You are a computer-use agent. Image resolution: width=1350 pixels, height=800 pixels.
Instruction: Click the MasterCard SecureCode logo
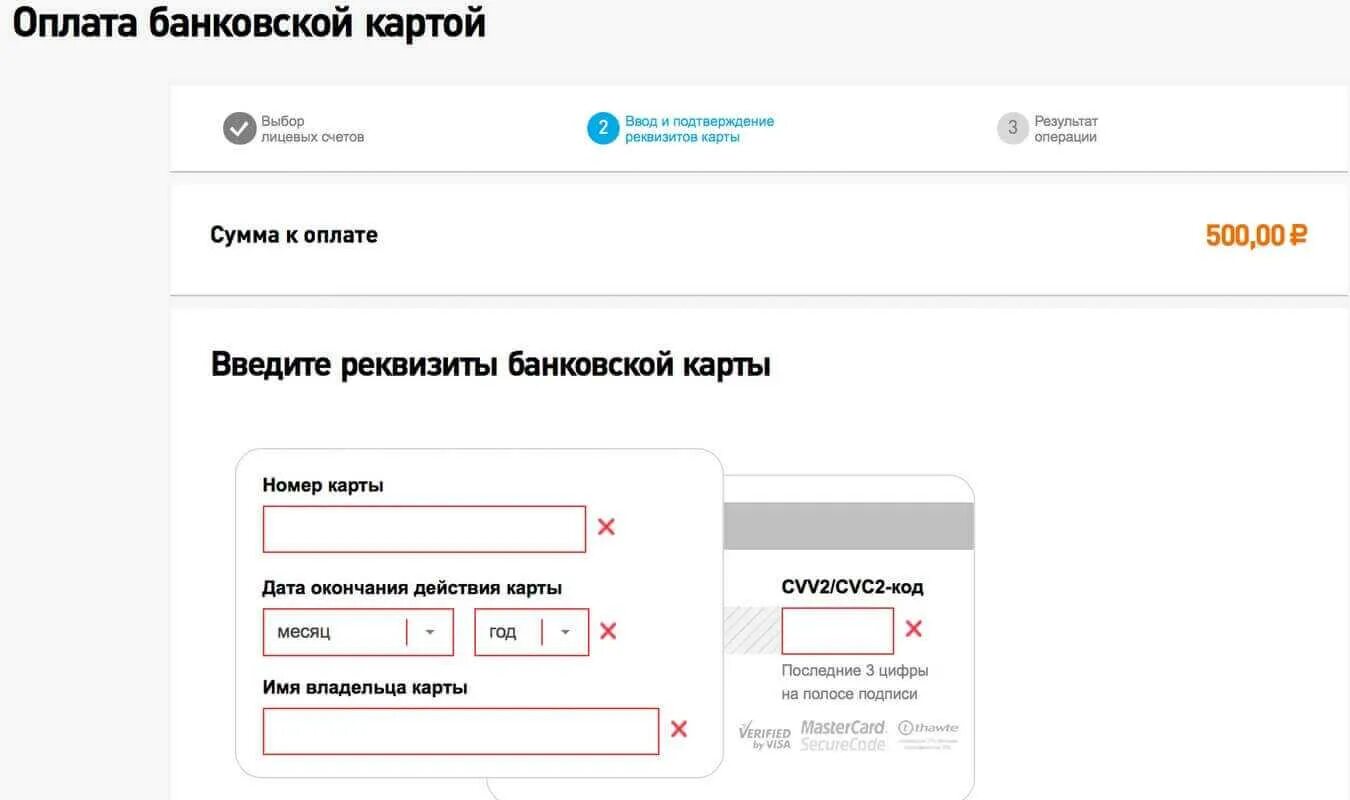[x=843, y=733]
